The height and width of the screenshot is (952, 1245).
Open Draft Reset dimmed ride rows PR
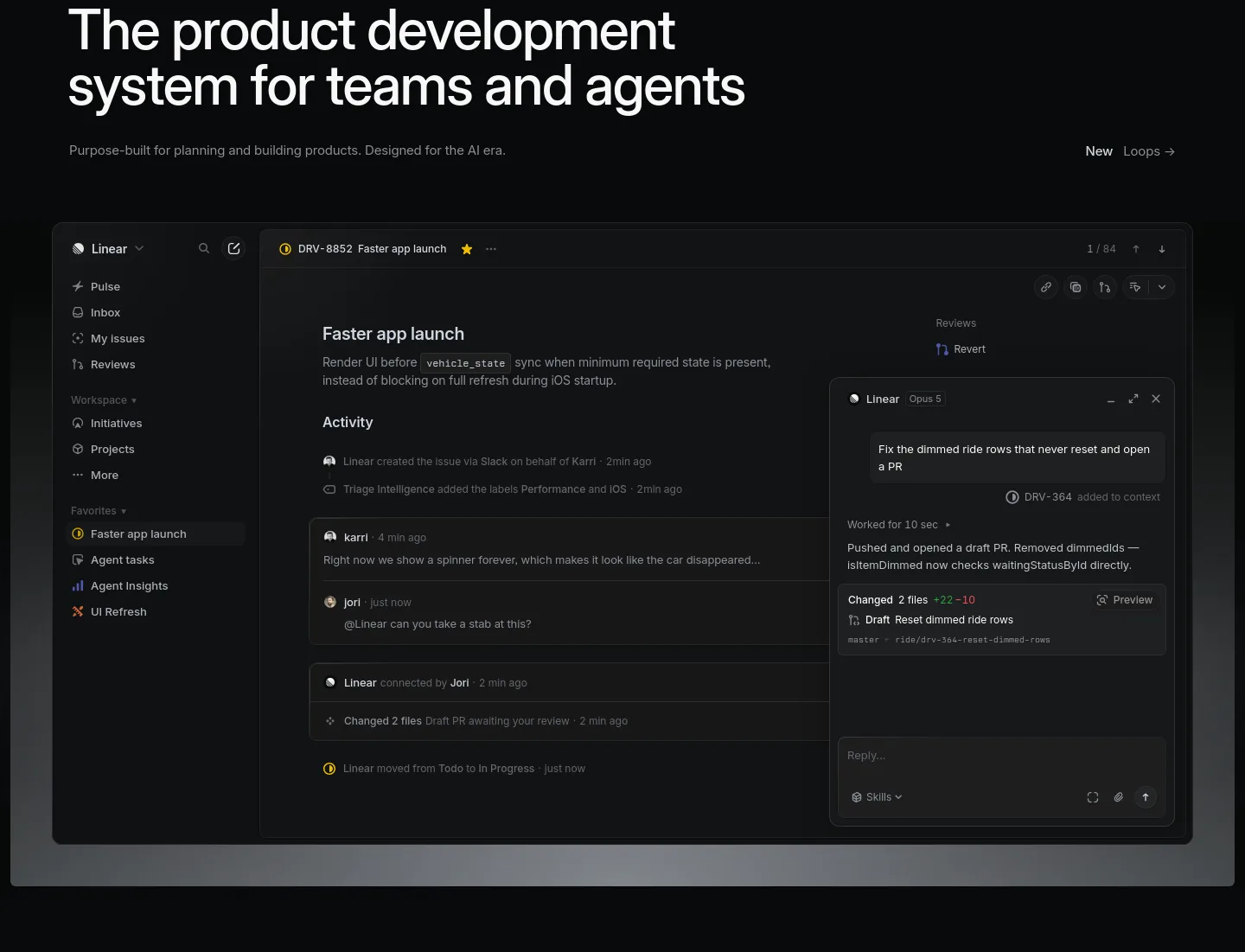(931, 620)
